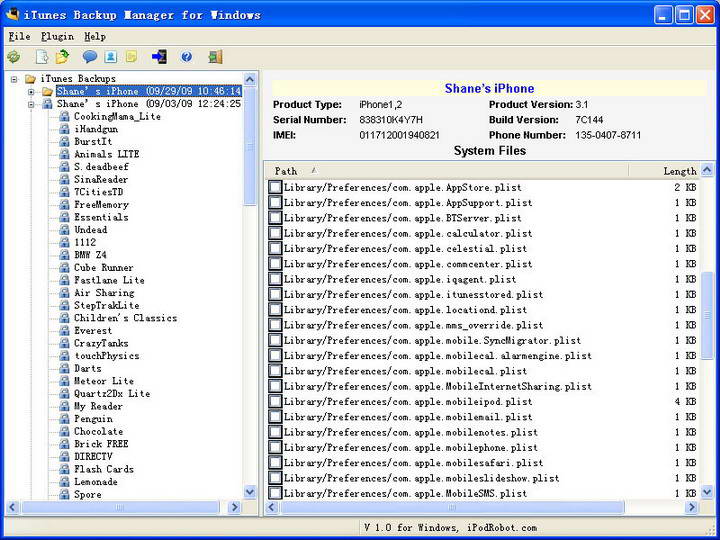Click the lock icon beside iHandgun
Screen dimensions: 720x540
pyautogui.click(x=65, y=129)
